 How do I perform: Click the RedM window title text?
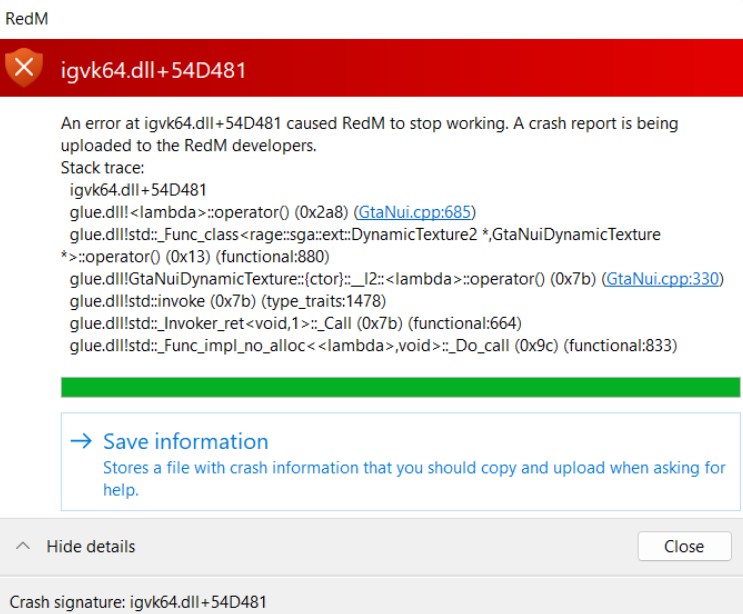coord(27,18)
